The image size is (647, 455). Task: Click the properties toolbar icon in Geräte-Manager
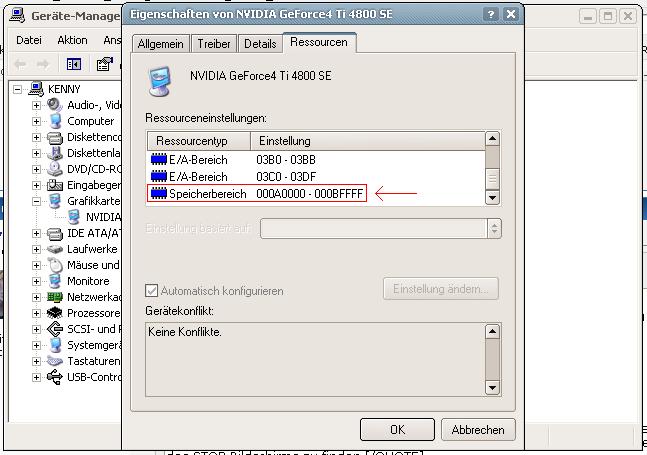click(x=105, y=64)
